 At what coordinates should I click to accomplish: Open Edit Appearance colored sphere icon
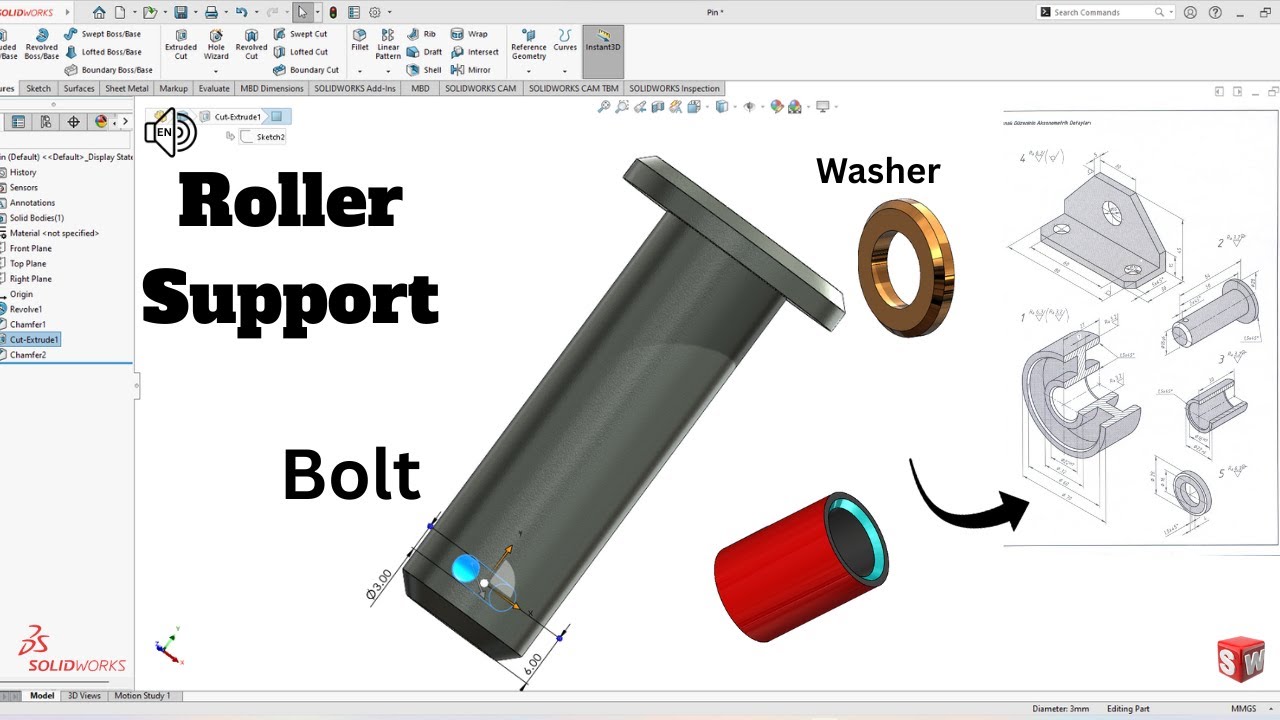[776, 107]
